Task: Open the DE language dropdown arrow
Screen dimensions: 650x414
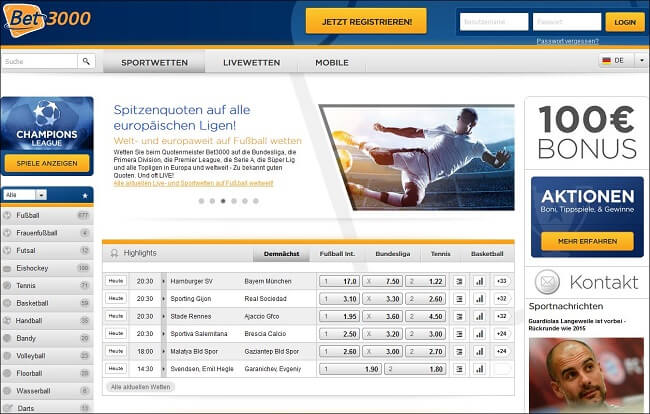Action: (641, 61)
